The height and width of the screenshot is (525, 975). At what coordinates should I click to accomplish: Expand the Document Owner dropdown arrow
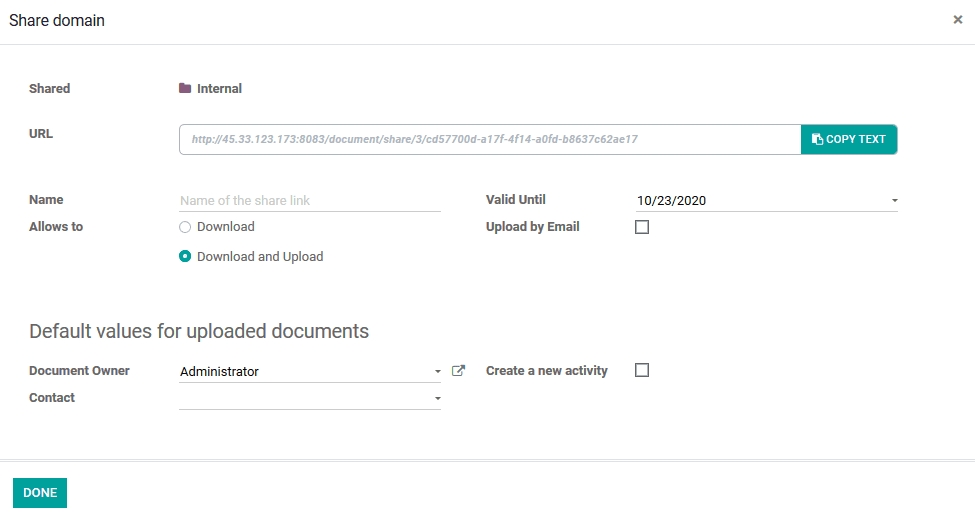pyautogui.click(x=437, y=372)
